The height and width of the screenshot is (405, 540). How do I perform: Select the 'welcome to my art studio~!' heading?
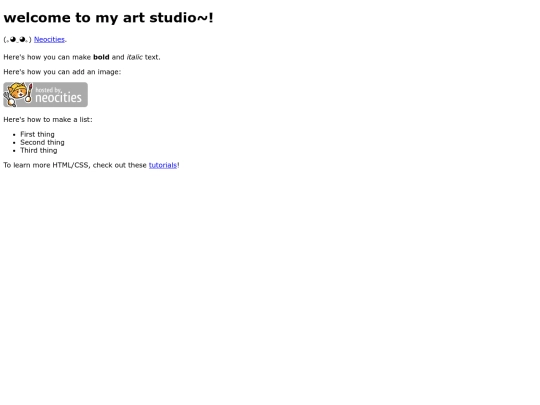(x=108, y=18)
